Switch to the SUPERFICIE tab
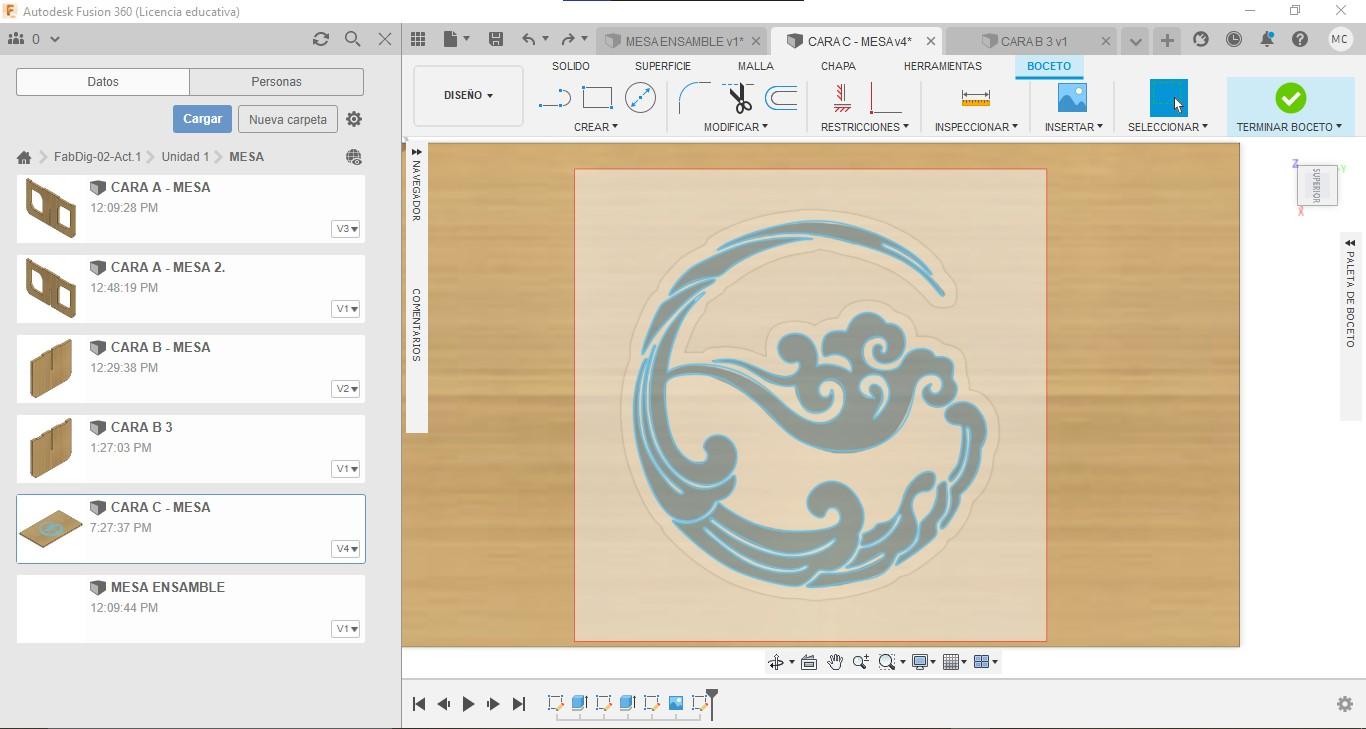The image size is (1366, 729). click(x=663, y=66)
